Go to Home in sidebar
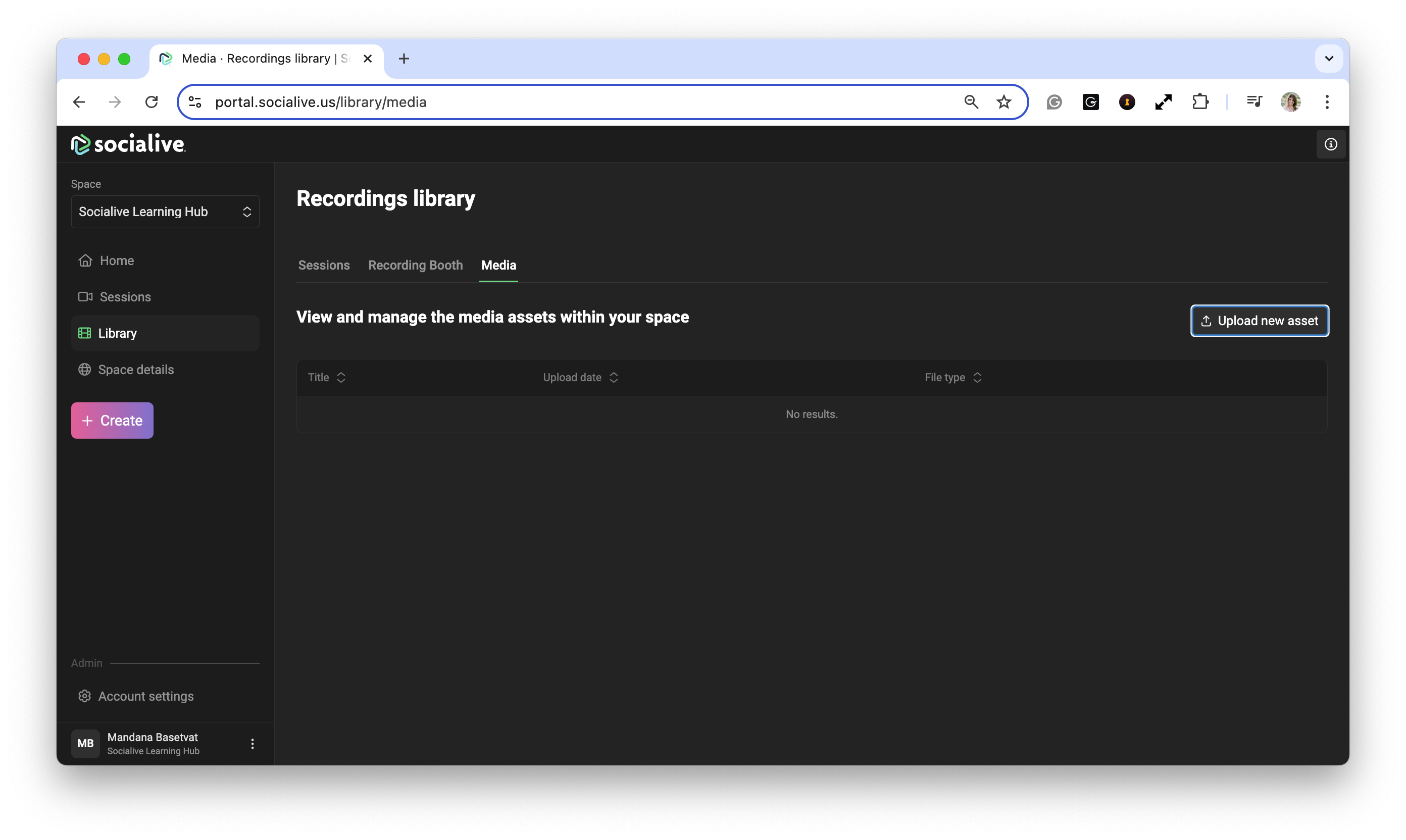The height and width of the screenshot is (840, 1406). click(116, 260)
